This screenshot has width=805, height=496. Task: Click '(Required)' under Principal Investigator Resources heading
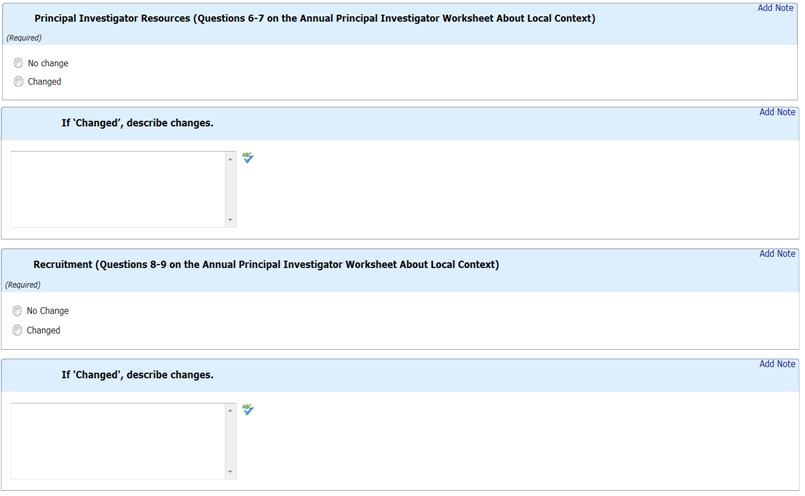(x=24, y=38)
